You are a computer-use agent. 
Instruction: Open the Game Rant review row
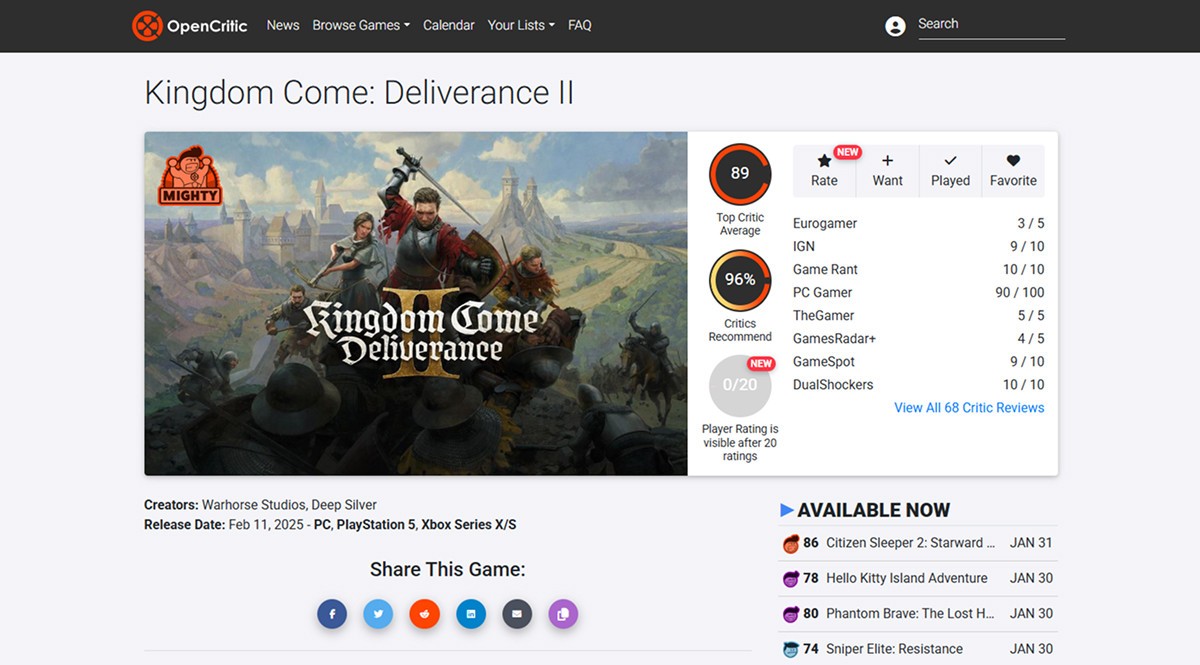click(919, 270)
